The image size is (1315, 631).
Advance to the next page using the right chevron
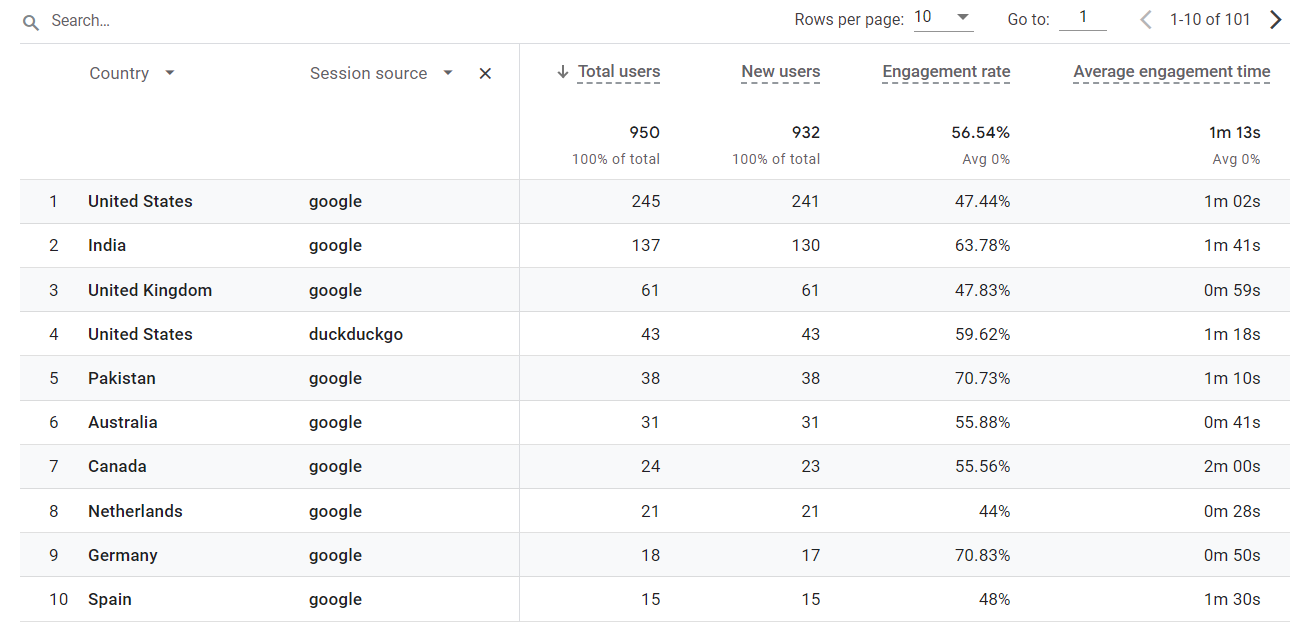1276,18
